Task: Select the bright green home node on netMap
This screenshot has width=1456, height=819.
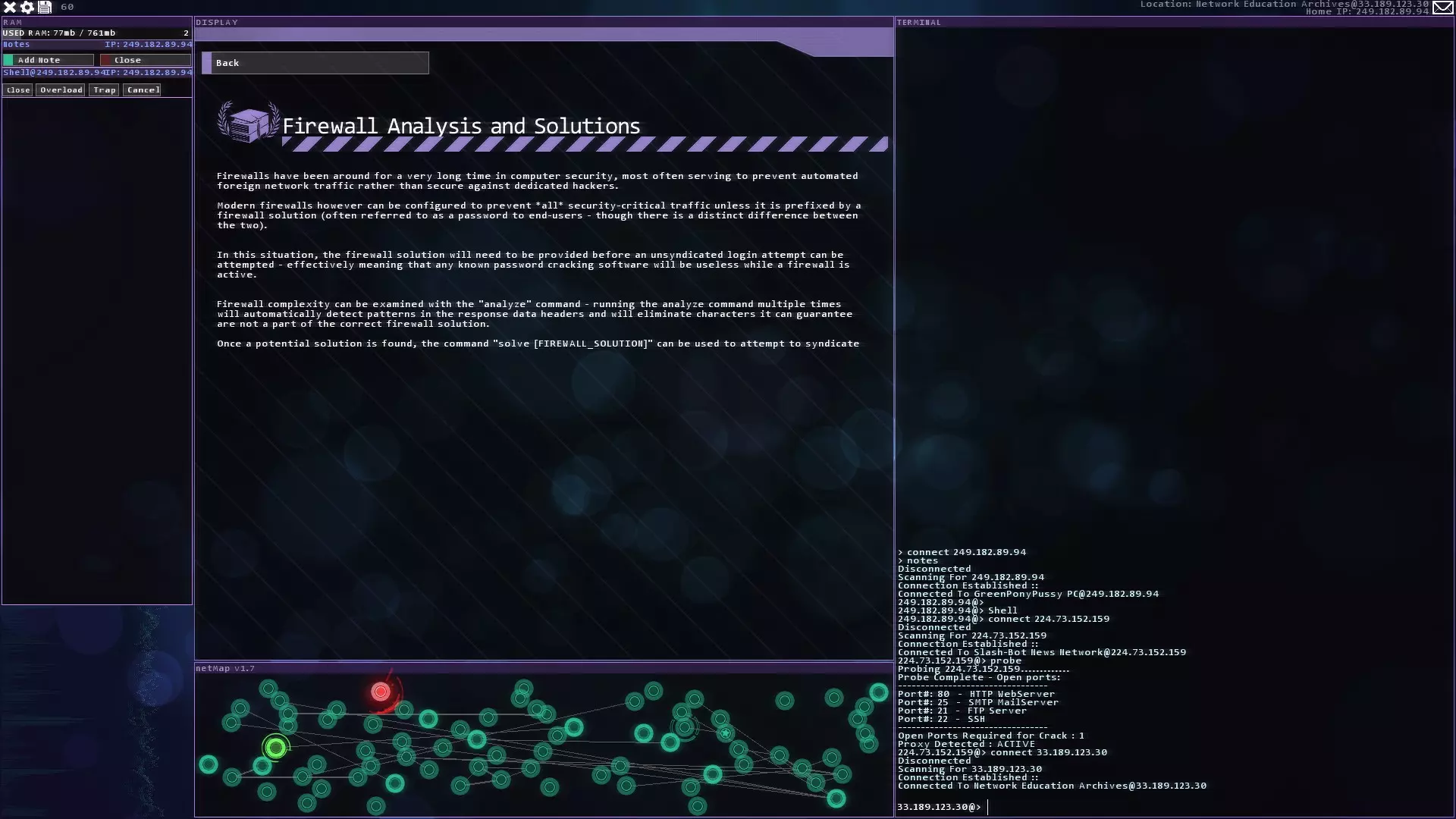Action: pos(276,748)
